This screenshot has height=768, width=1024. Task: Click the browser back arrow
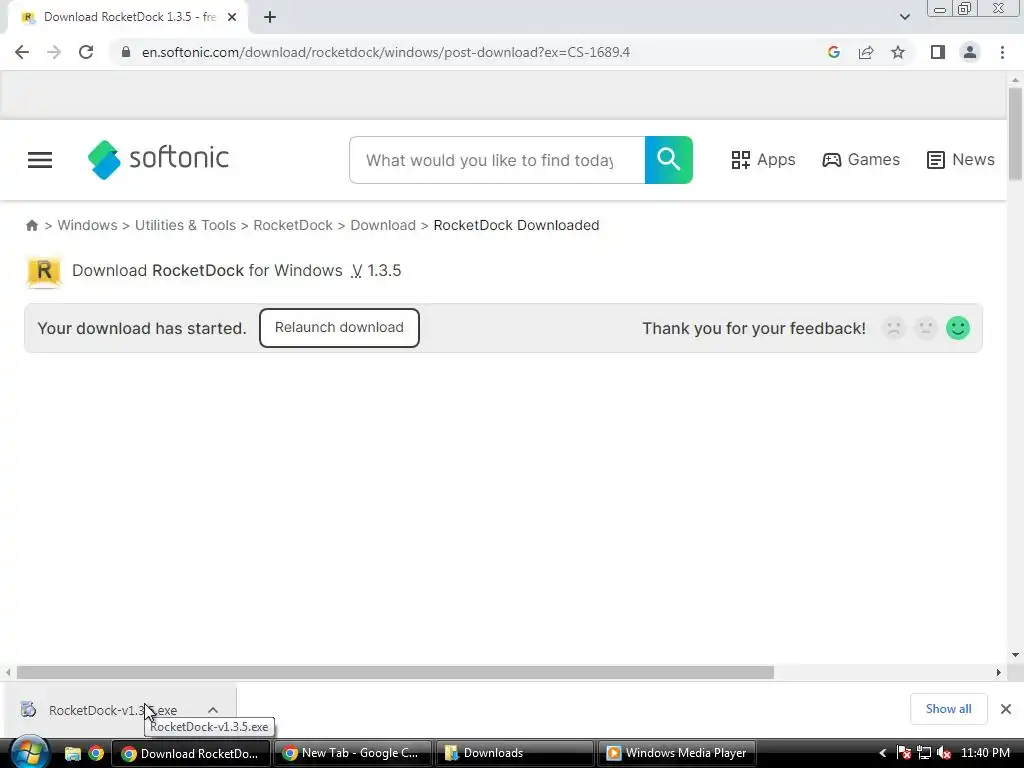22,52
